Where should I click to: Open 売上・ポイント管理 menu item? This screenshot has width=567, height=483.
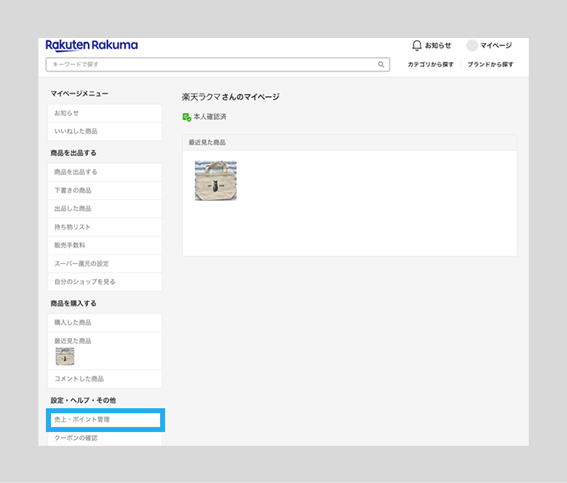(x=105, y=420)
